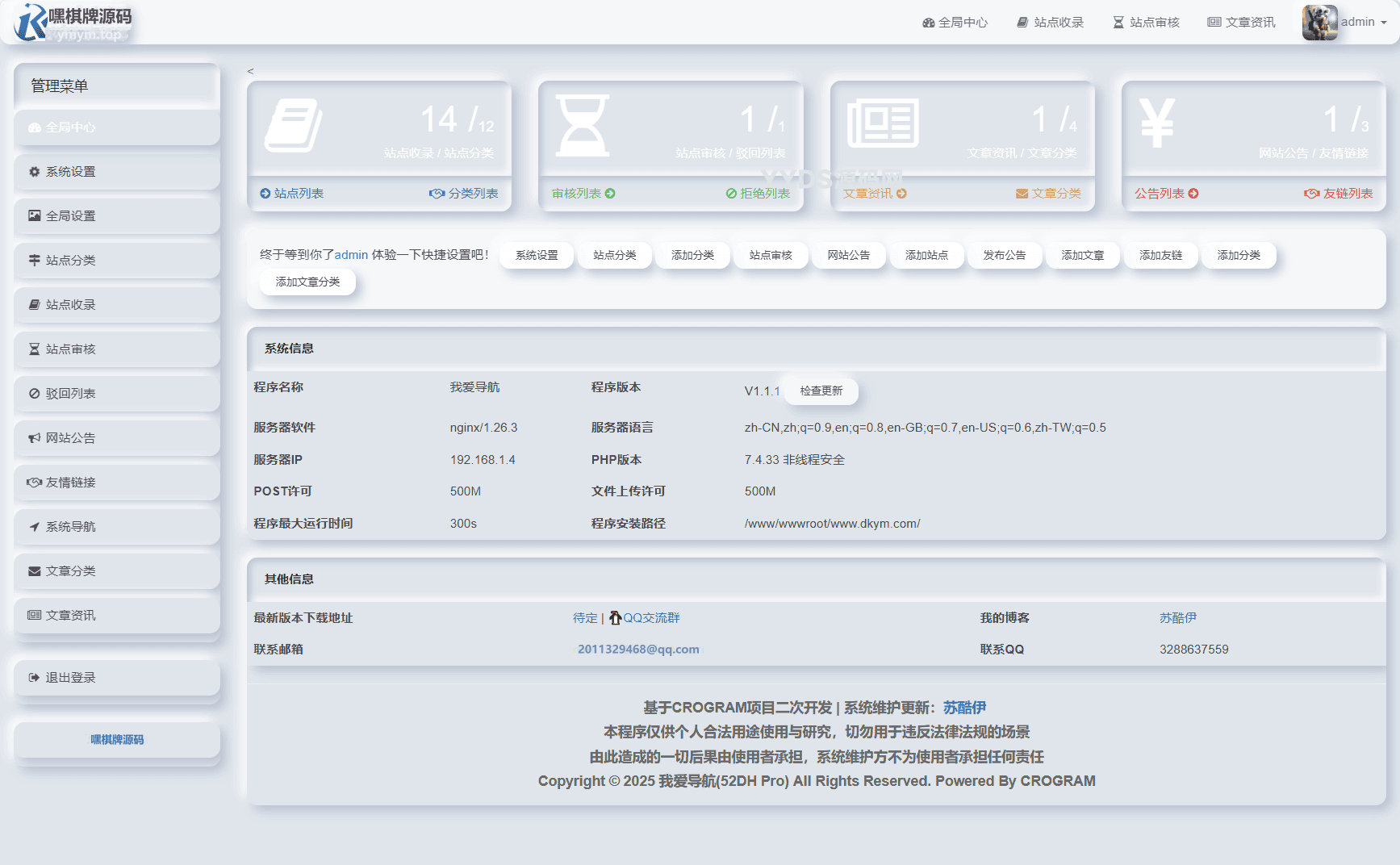Open 文章资讯 in top navigation

pyautogui.click(x=1242, y=23)
